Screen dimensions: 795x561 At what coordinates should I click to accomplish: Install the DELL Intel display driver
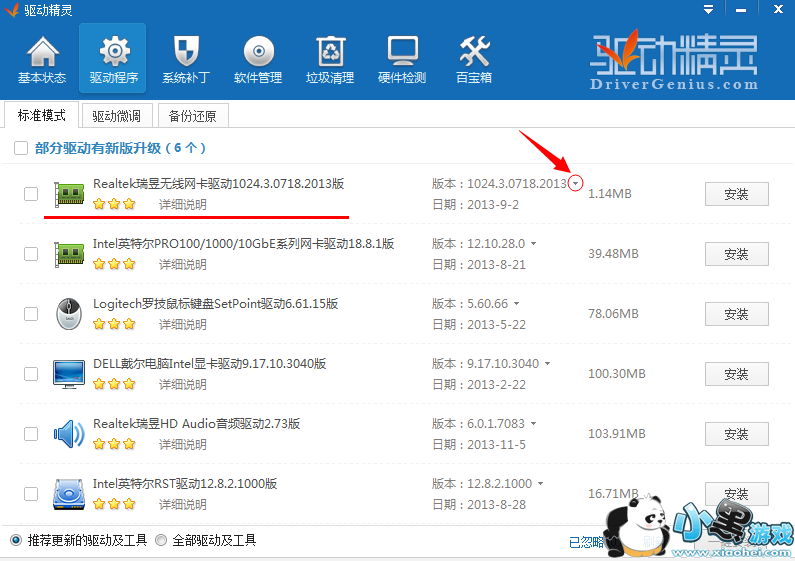point(737,374)
